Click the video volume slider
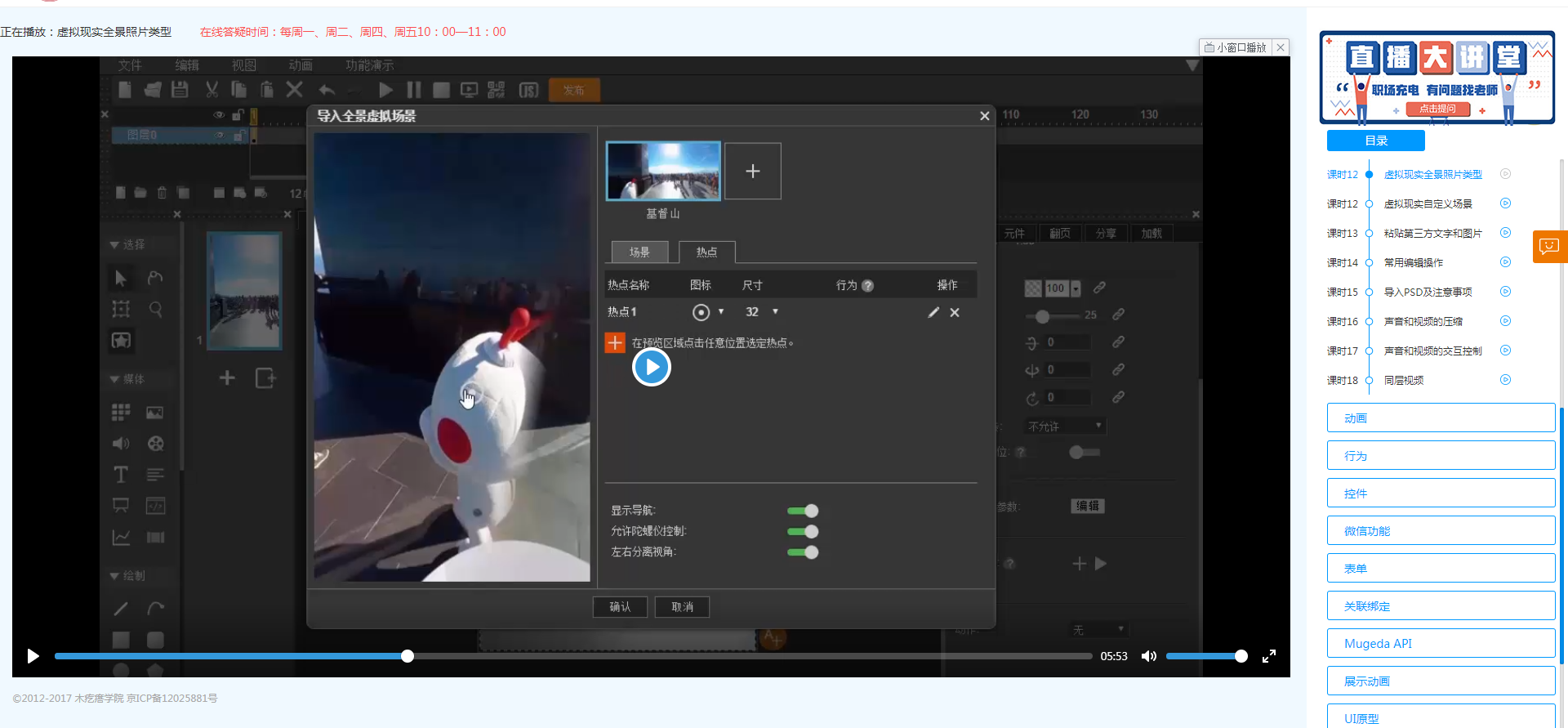The height and width of the screenshot is (728, 1568). [1206, 656]
